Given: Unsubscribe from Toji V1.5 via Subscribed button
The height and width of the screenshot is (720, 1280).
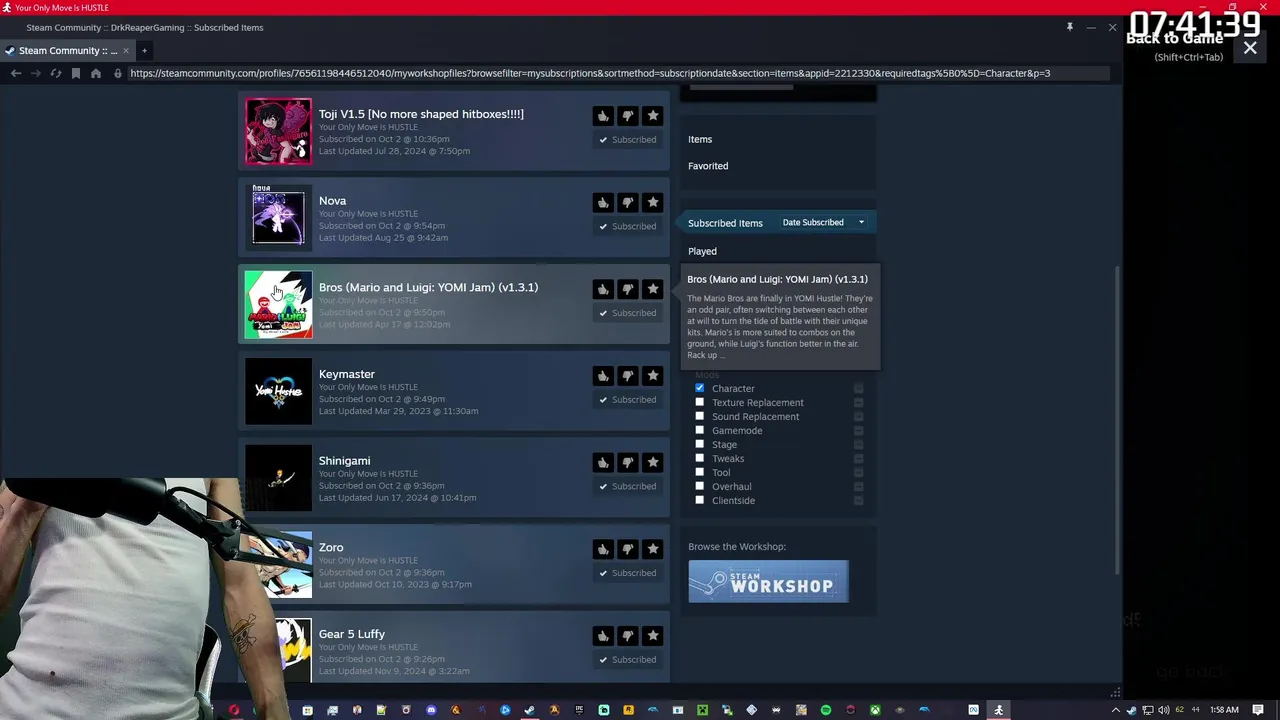Looking at the screenshot, I should [x=628, y=140].
